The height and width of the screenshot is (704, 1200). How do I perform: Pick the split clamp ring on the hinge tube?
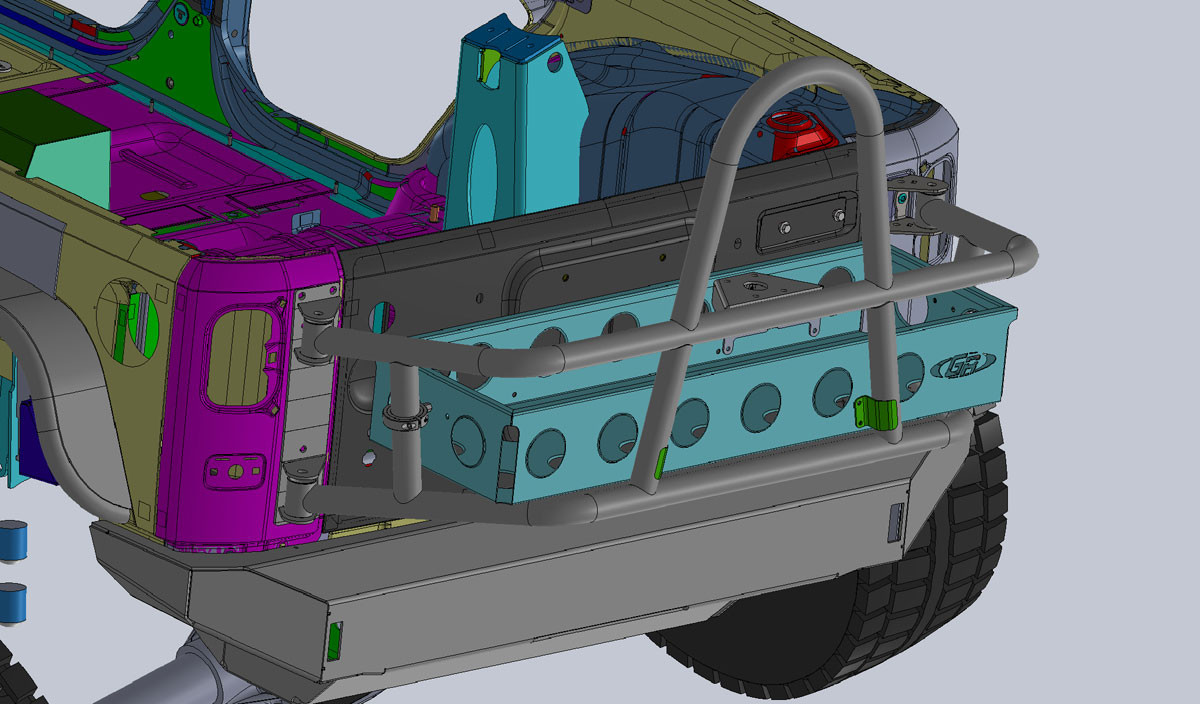(406, 416)
